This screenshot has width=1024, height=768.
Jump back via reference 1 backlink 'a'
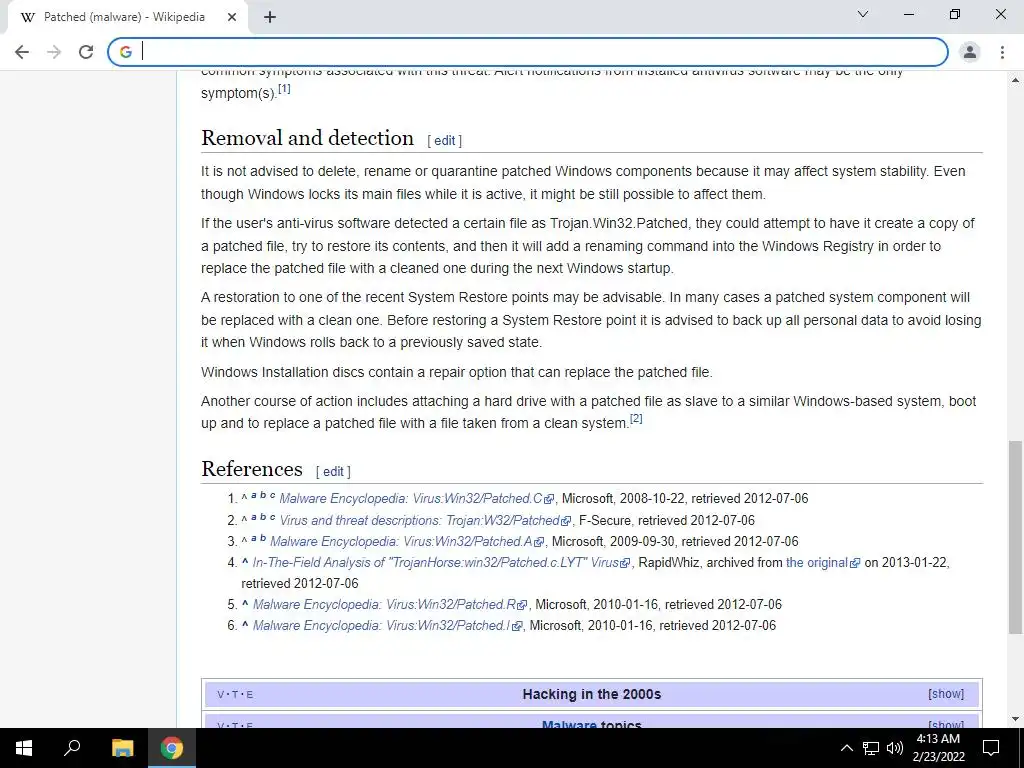point(254,495)
